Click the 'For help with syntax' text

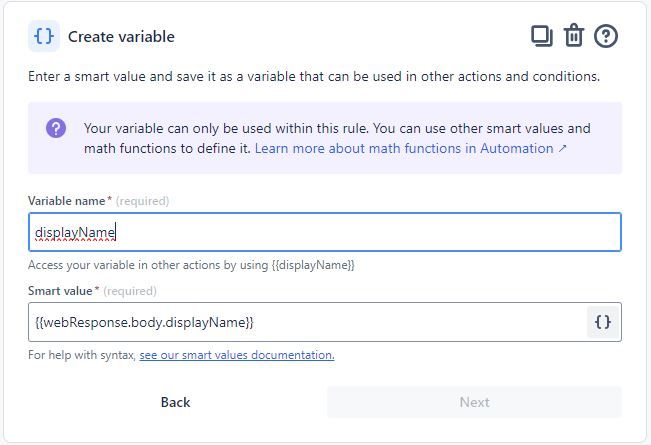(82, 355)
